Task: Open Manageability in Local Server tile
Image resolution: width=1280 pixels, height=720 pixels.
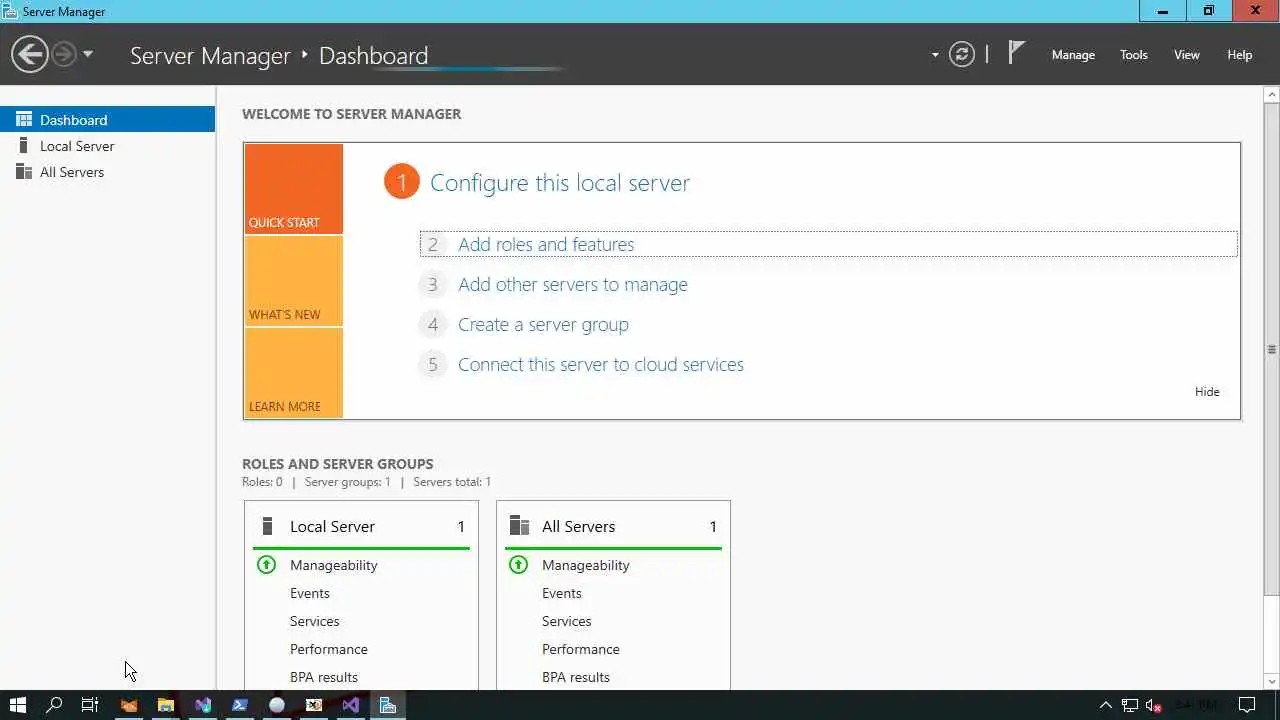Action: tap(334, 565)
